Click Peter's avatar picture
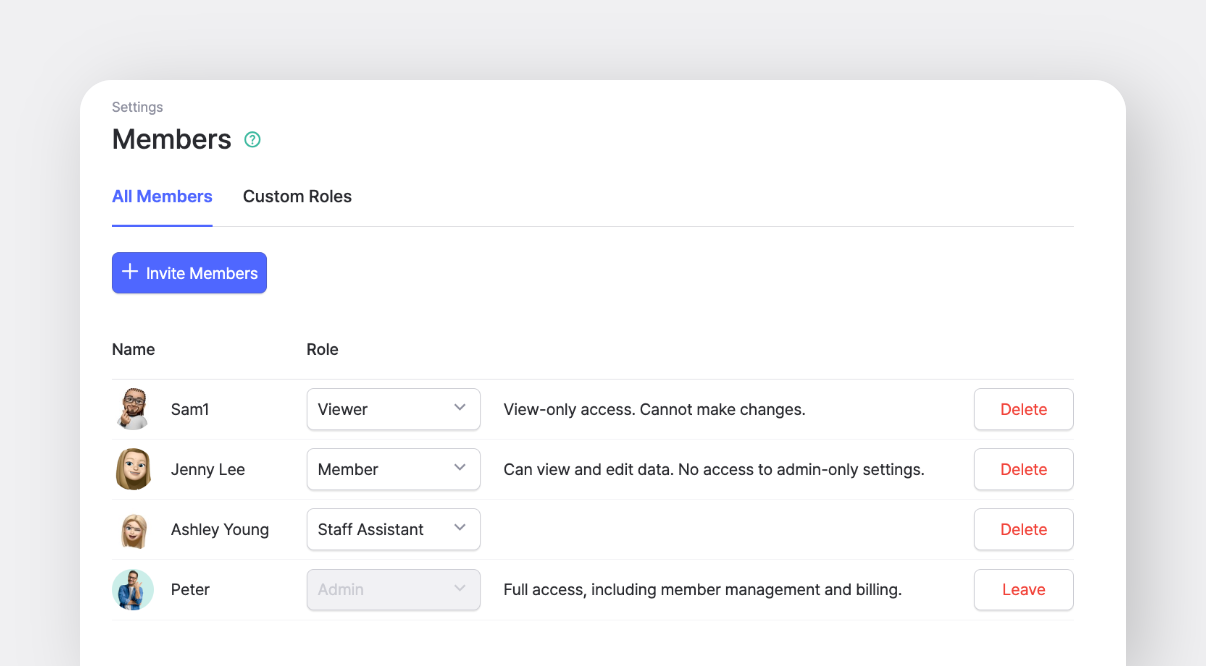This screenshot has height=666, width=1206. coord(133,590)
